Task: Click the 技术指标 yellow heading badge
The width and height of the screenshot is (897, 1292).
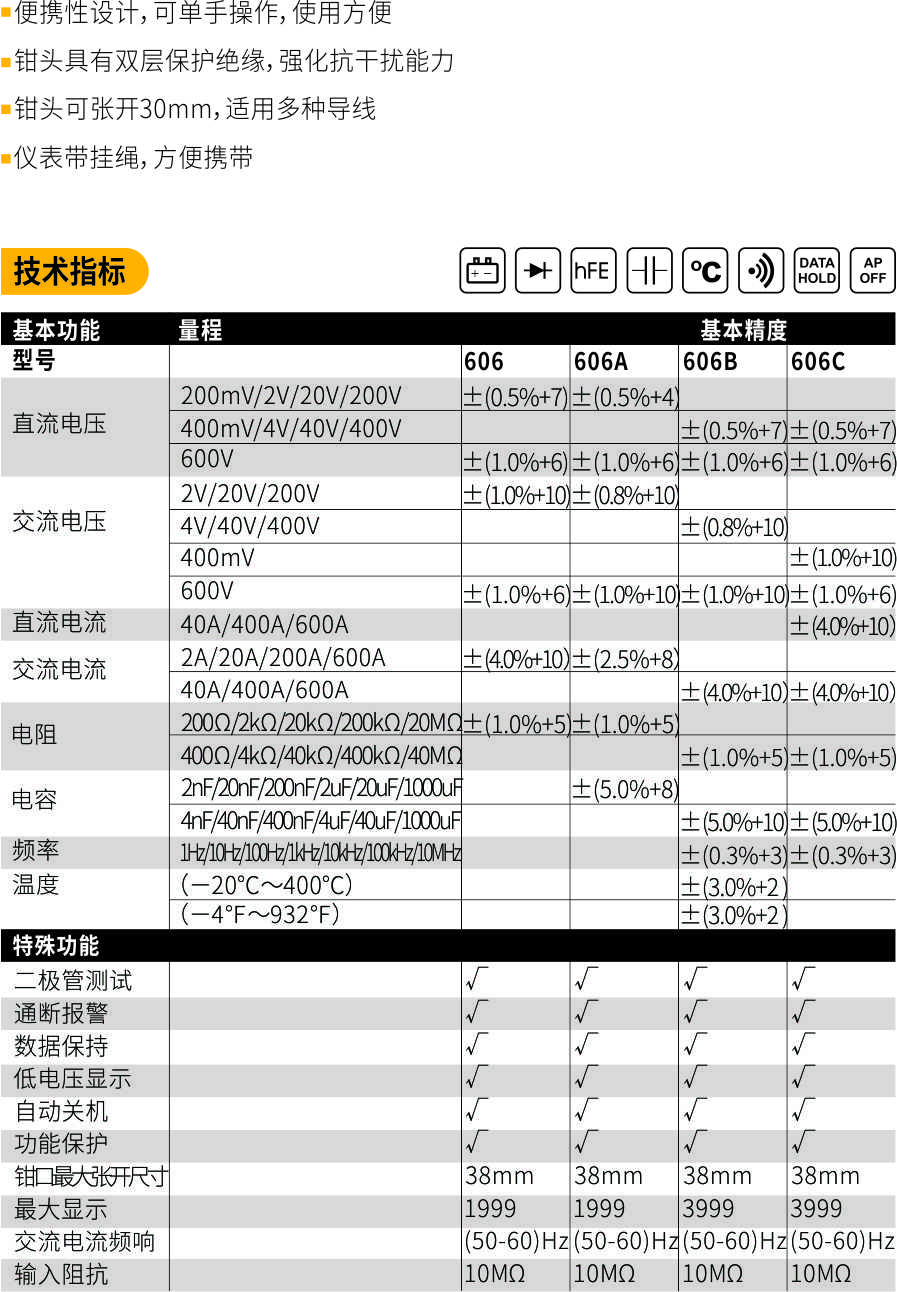Action: click(x=72, y=272)
